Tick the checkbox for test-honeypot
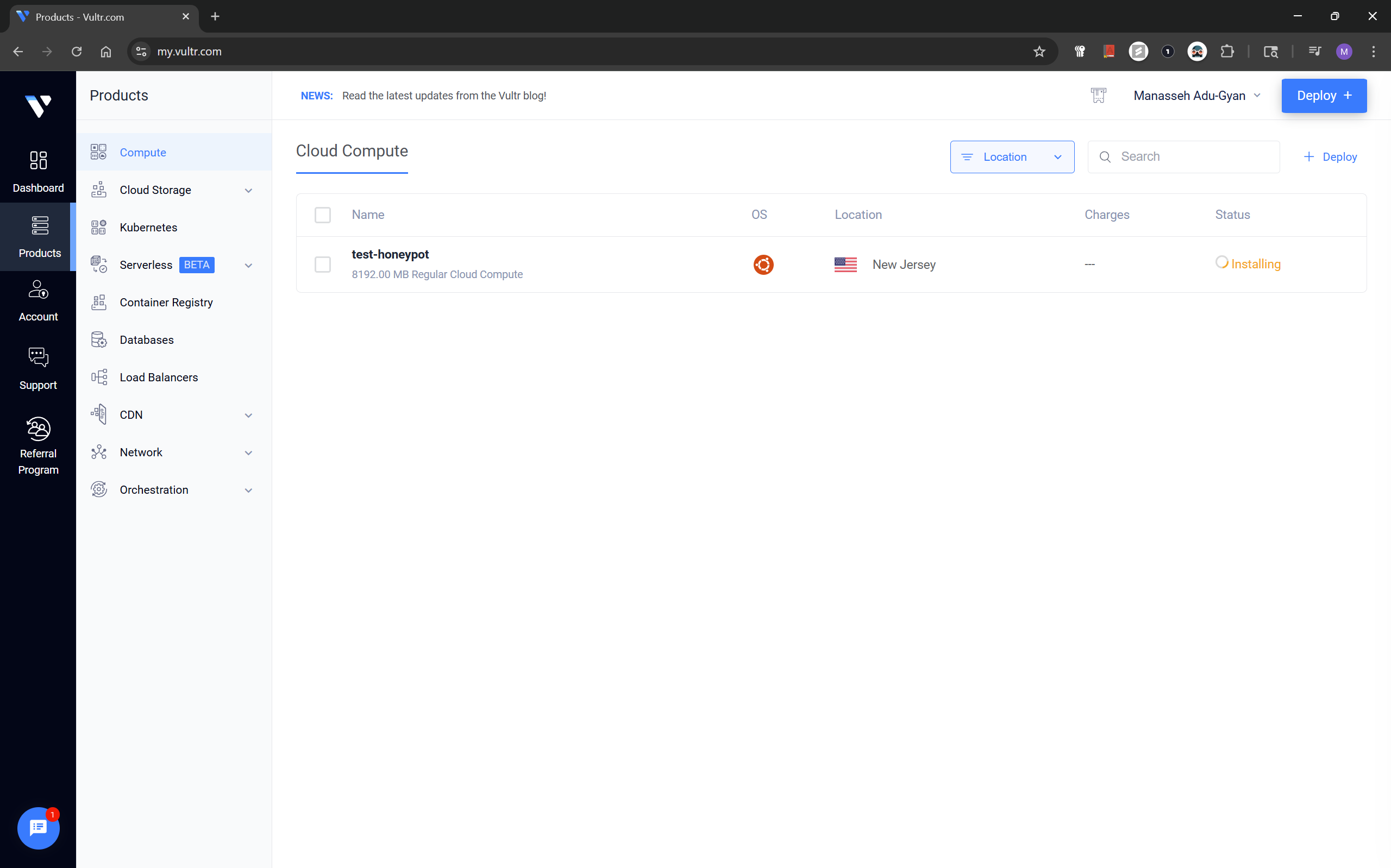Viewport: 1391px width, 868px height. point(323,265)
